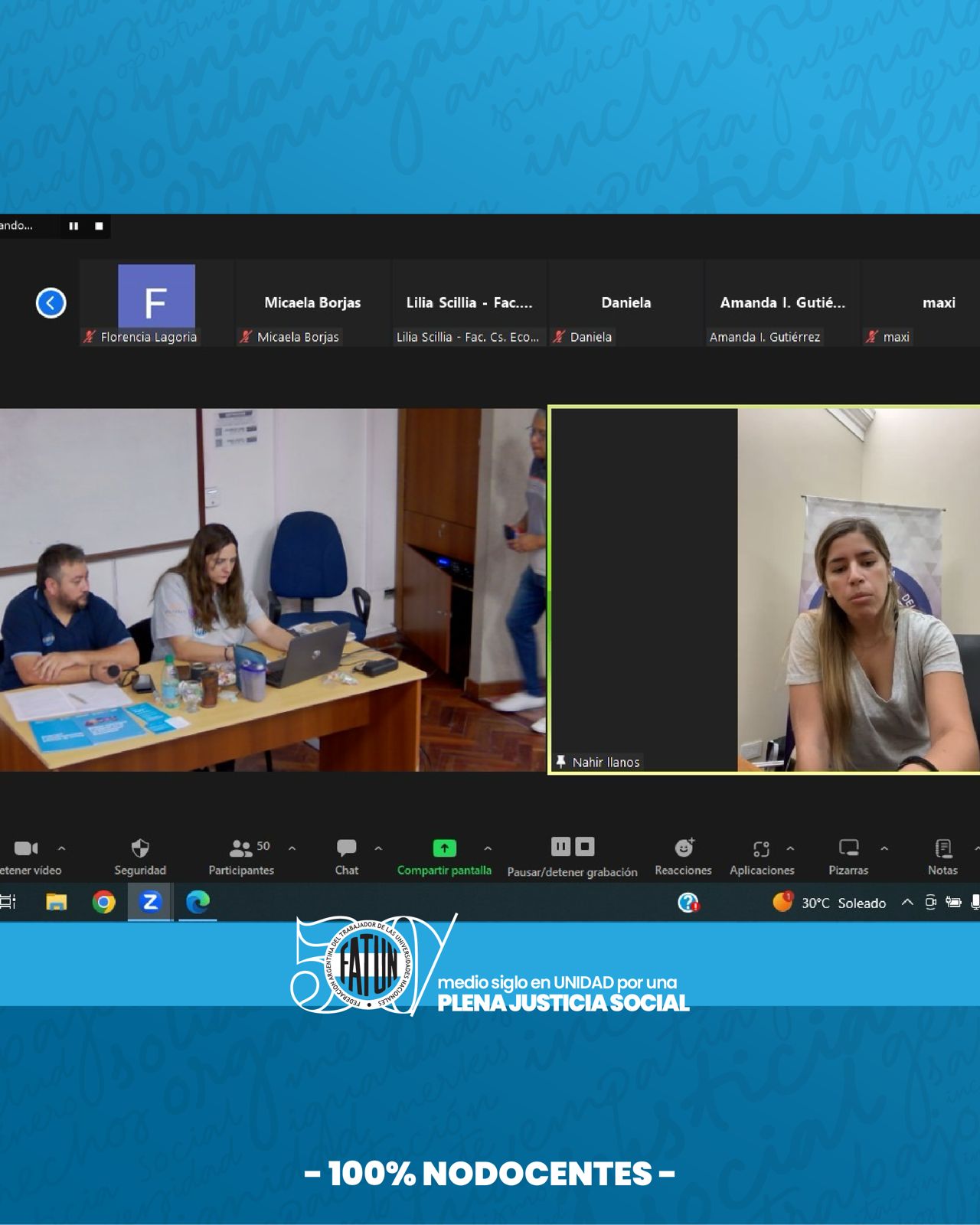Image resolution: width=980 pixels, height=1225 pixels.
Task: Open the Notas icon
Action: 942,848
